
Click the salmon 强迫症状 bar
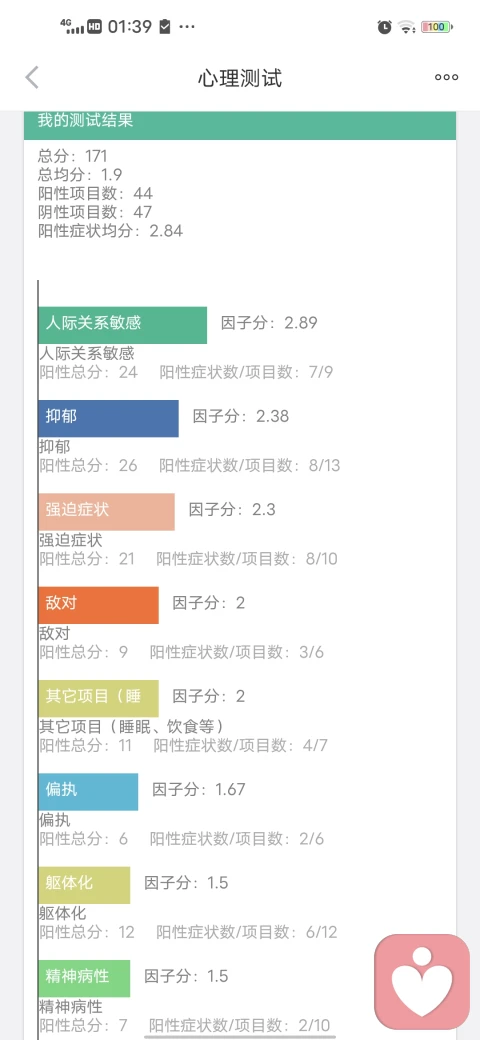click(106, 511)
